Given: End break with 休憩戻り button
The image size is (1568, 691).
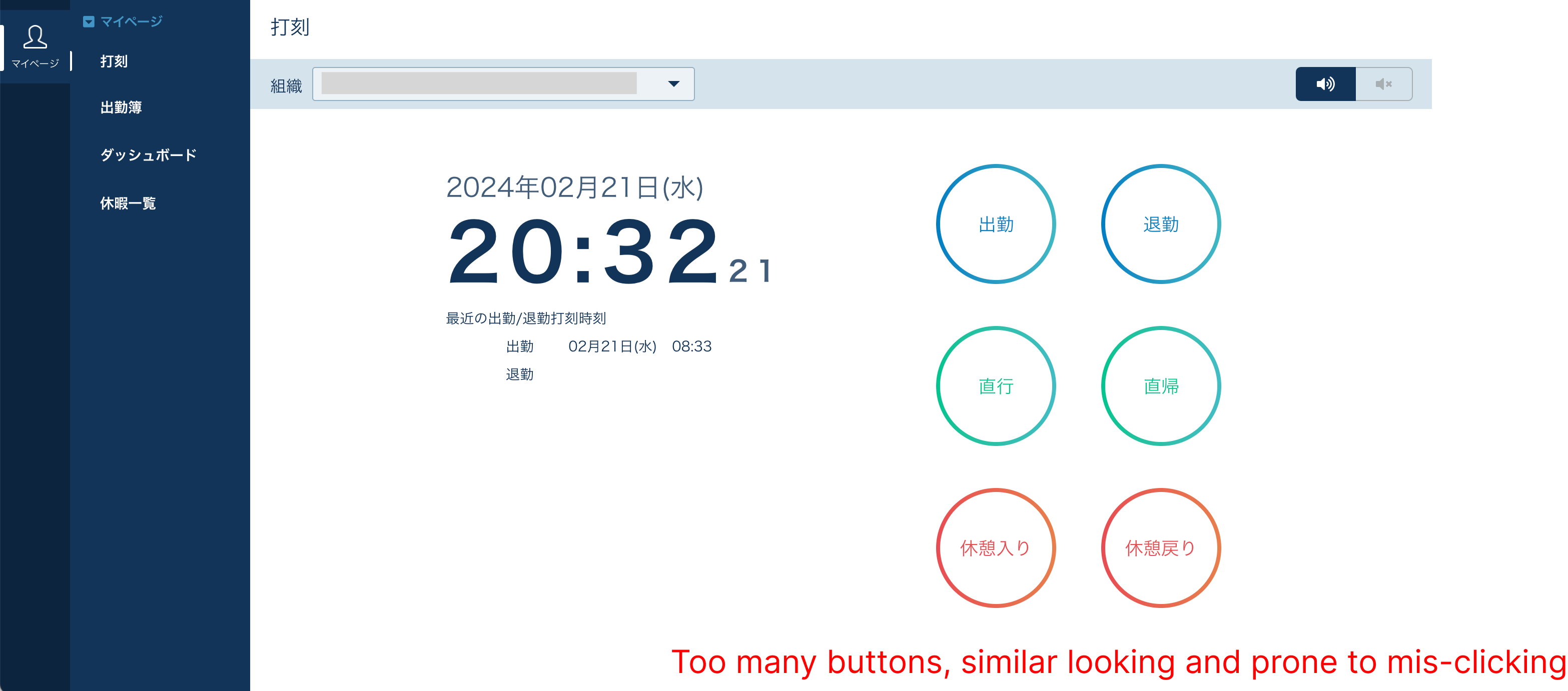Looking at the screenshot, I should [x=1160, y=547].
